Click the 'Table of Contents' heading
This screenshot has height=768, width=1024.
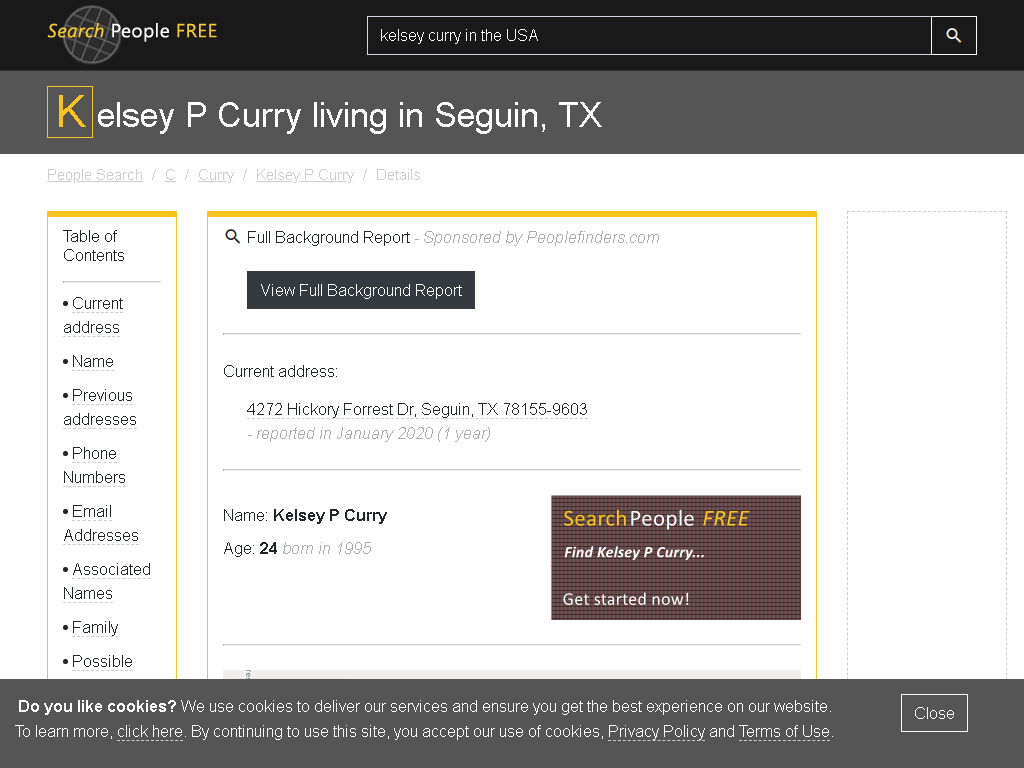tap(93, 246)
